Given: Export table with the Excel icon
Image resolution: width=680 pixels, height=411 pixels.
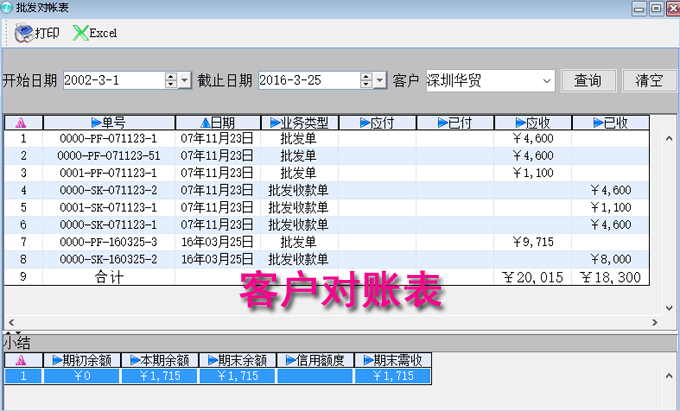Looking at the screenshot, I should click(81, 33).
